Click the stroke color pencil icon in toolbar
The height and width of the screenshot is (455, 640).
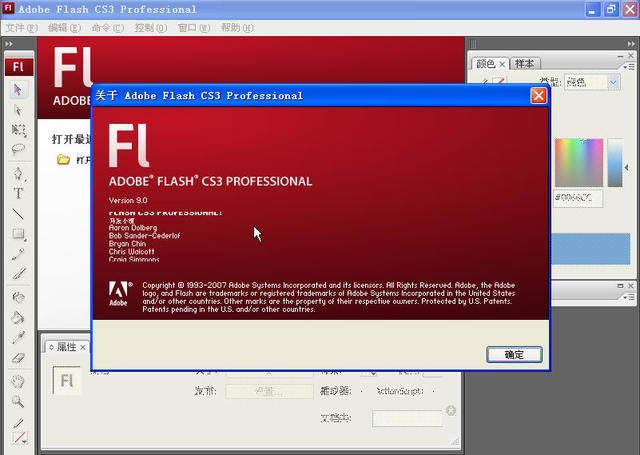tap(18, 423)
